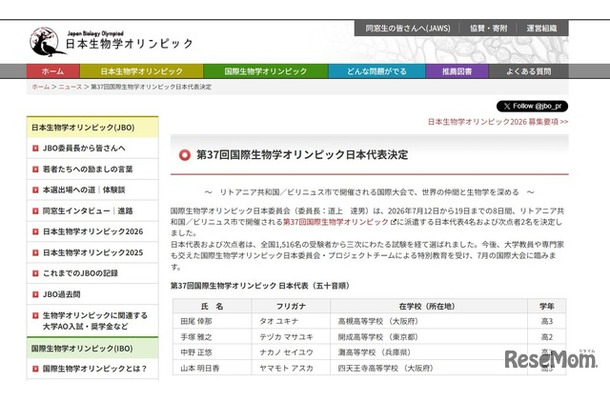The width and height of the screenshot is (610, 400).
Task: Click the site name 日本生物学オリンピック in header
Action: 129,44
